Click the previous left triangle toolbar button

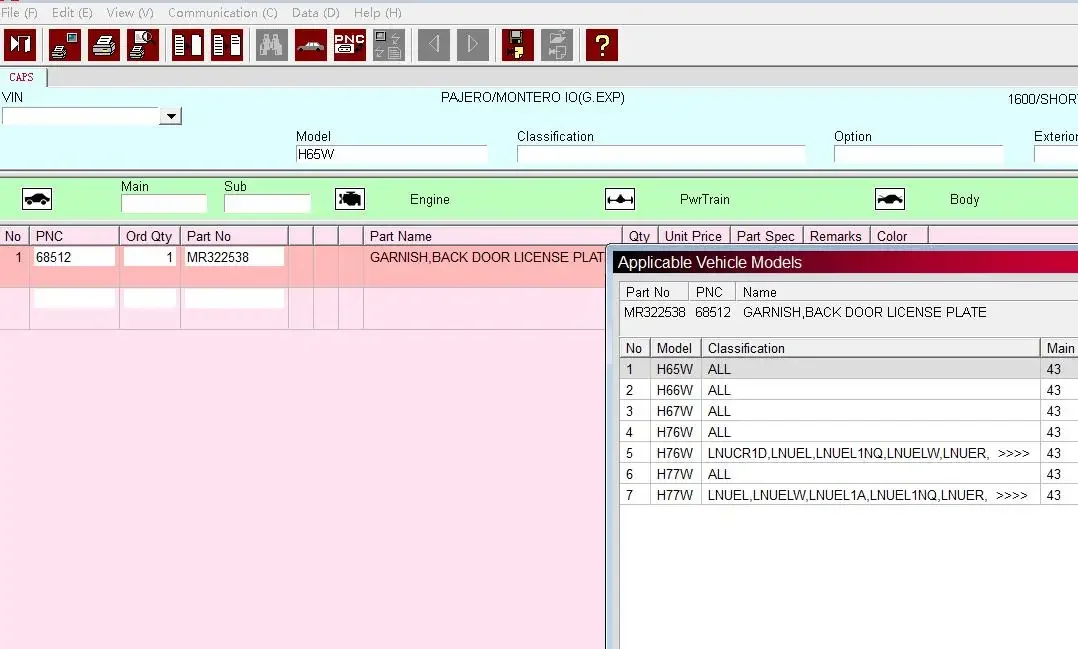pos(434,45)
